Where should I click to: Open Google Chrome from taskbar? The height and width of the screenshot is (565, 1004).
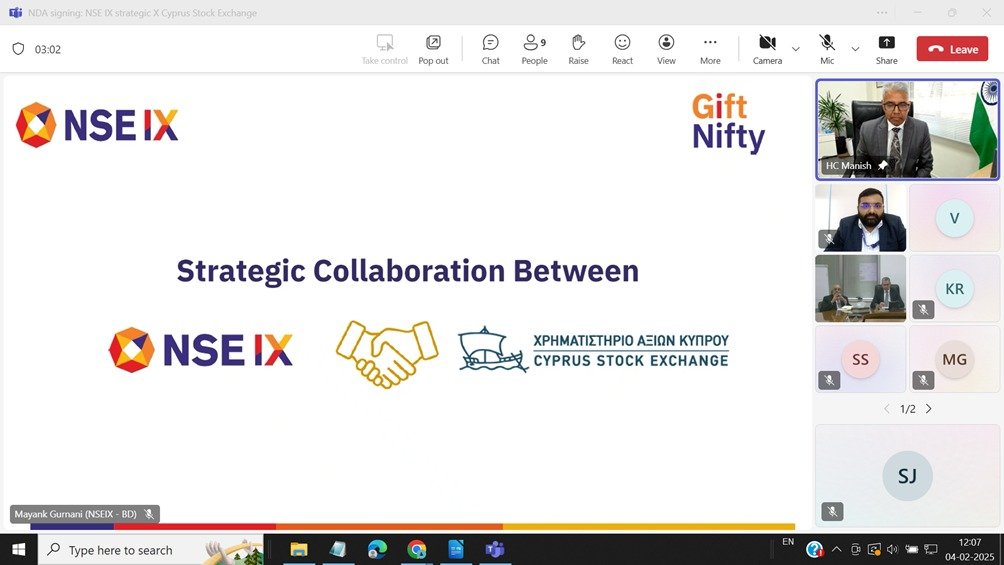pyautogui.click(x=417, y=550)
